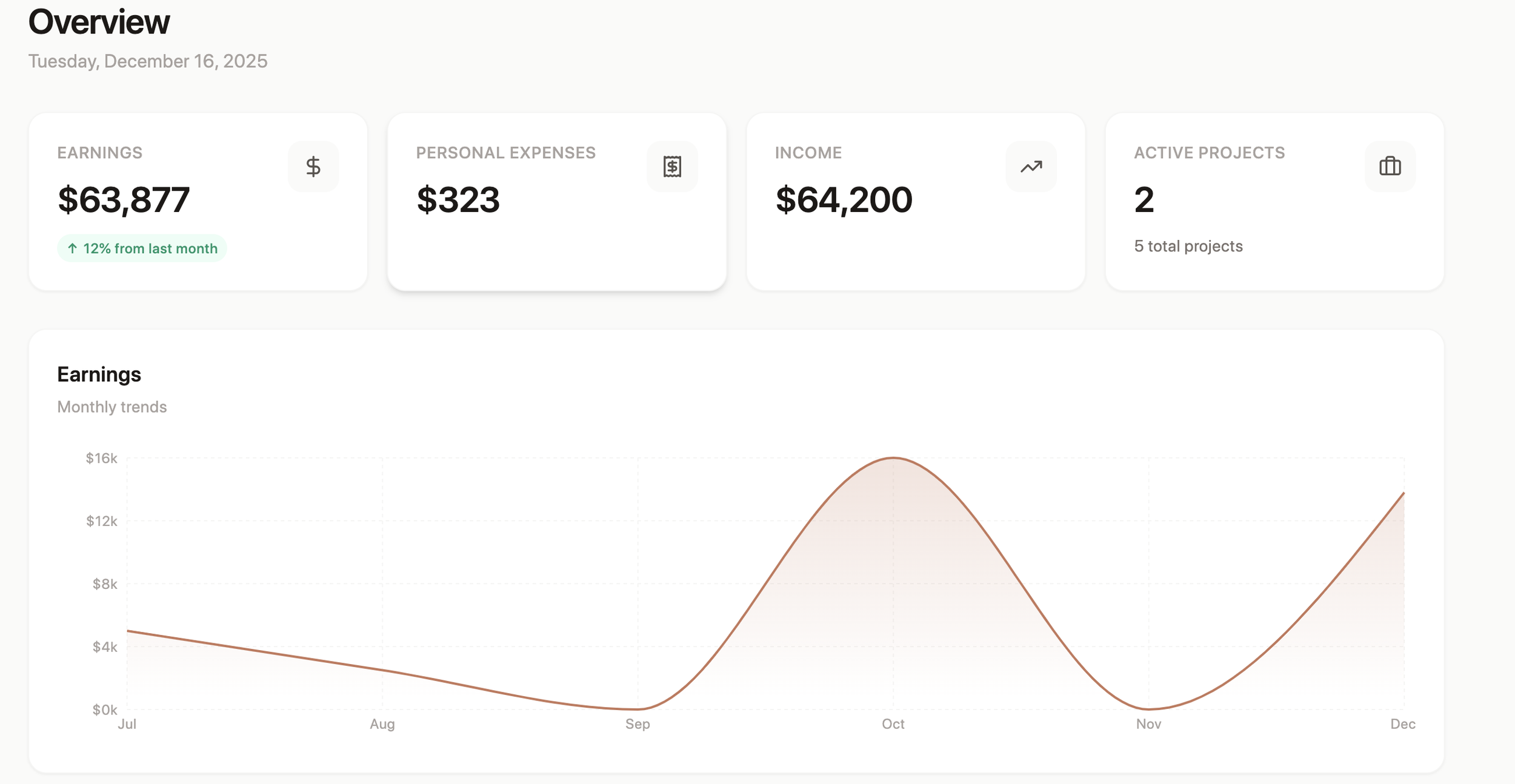This screenshot has width=1515, height=784.
Task: Click the Aug label on chart axis
Action: pos(382,724)
